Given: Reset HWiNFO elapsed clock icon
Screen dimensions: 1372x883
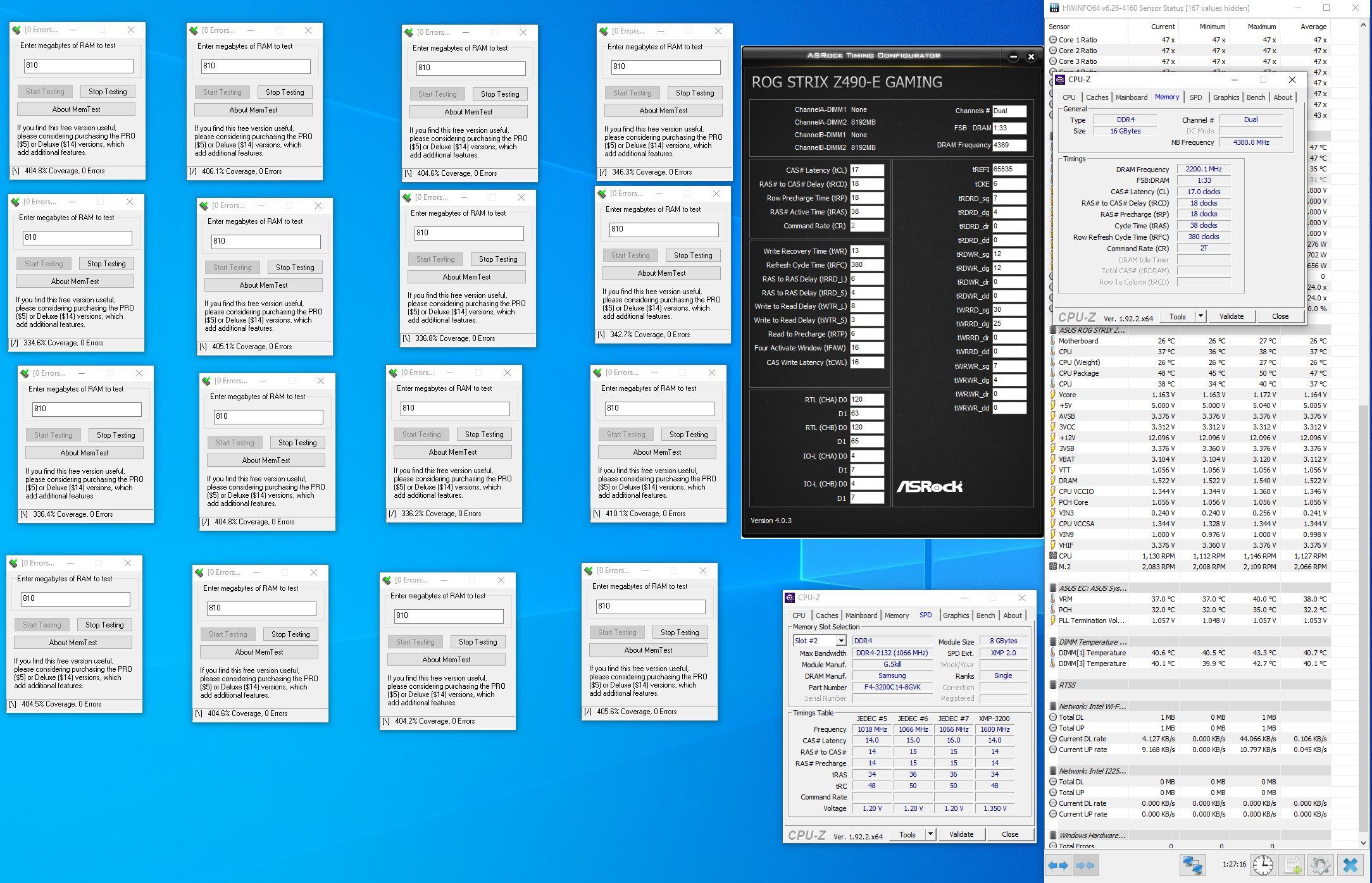Looking at the screenshot, I should click(x=1263, y=865).
